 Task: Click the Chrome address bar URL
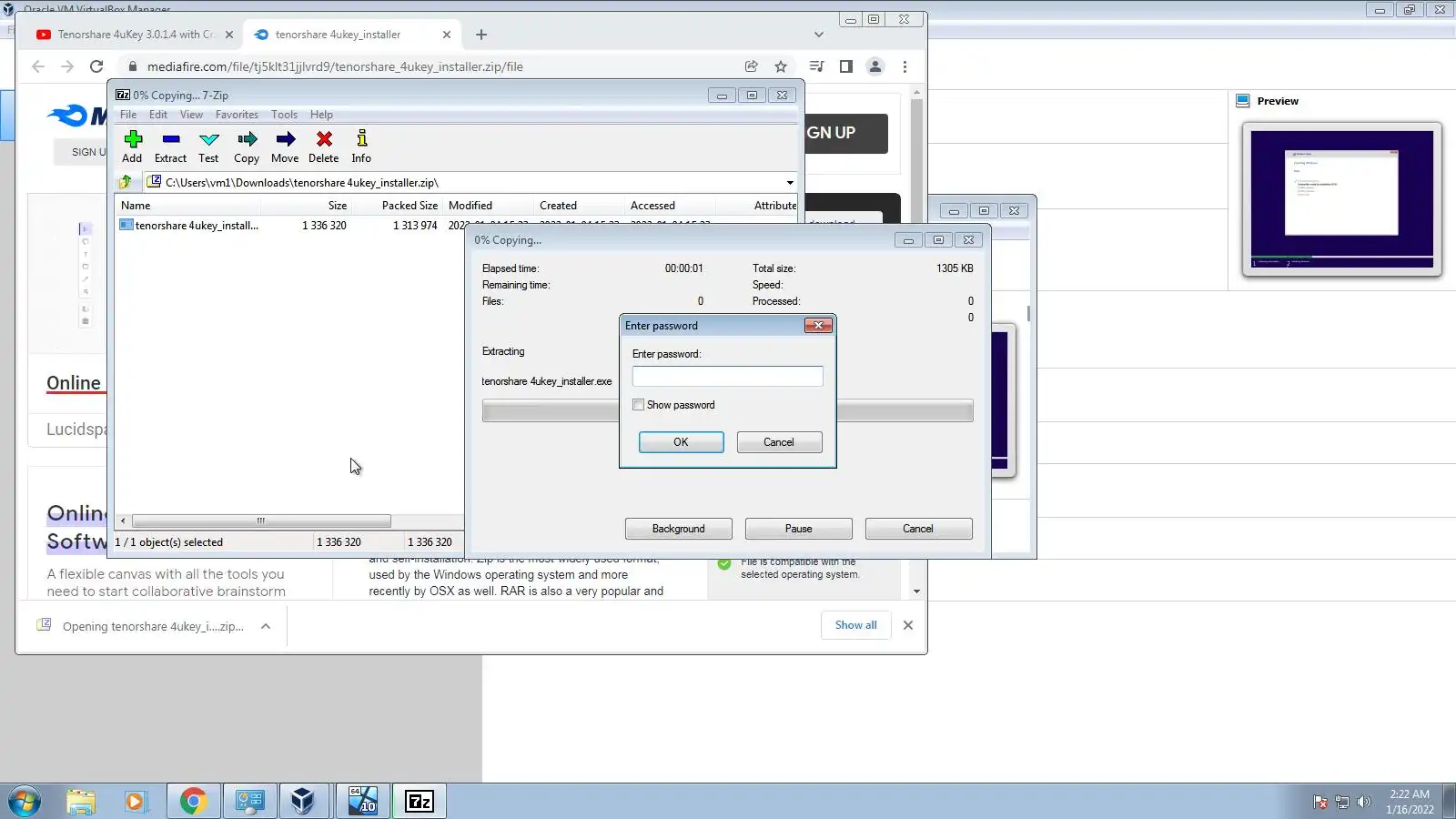pyautogui.click(x=335, y=66)
